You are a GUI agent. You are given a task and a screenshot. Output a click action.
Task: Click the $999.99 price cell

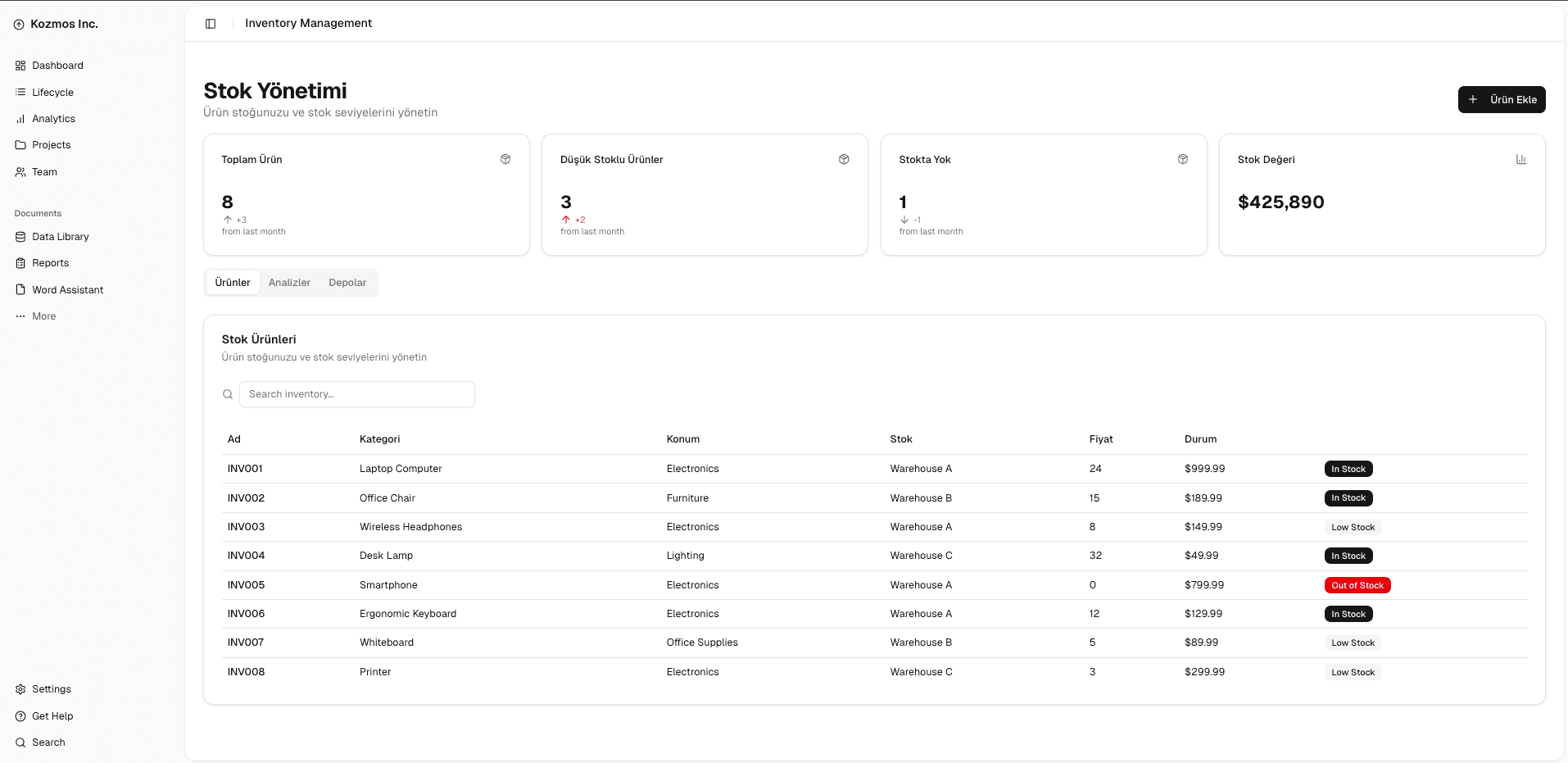(x=1204, y=469)
